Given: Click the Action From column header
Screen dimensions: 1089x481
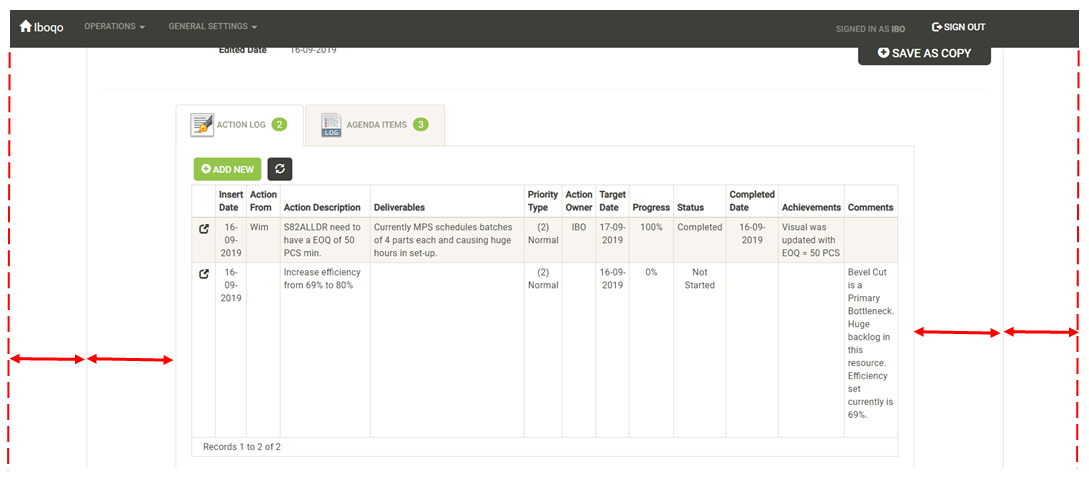Looking at the screenshot, I should click(263, 201).
